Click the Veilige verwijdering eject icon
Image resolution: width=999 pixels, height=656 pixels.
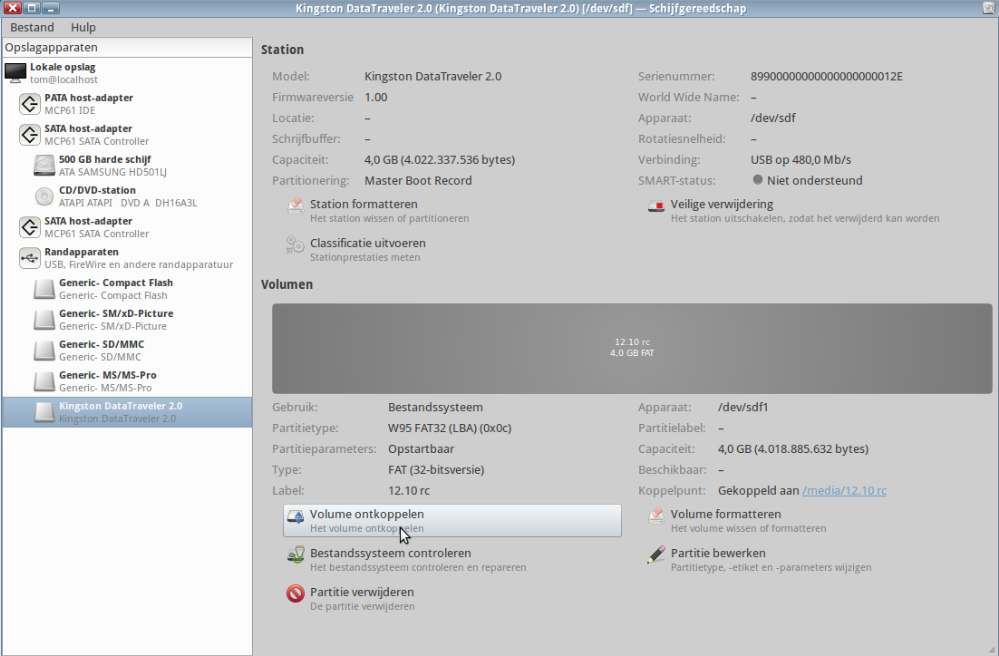click(x=656, y=206)
